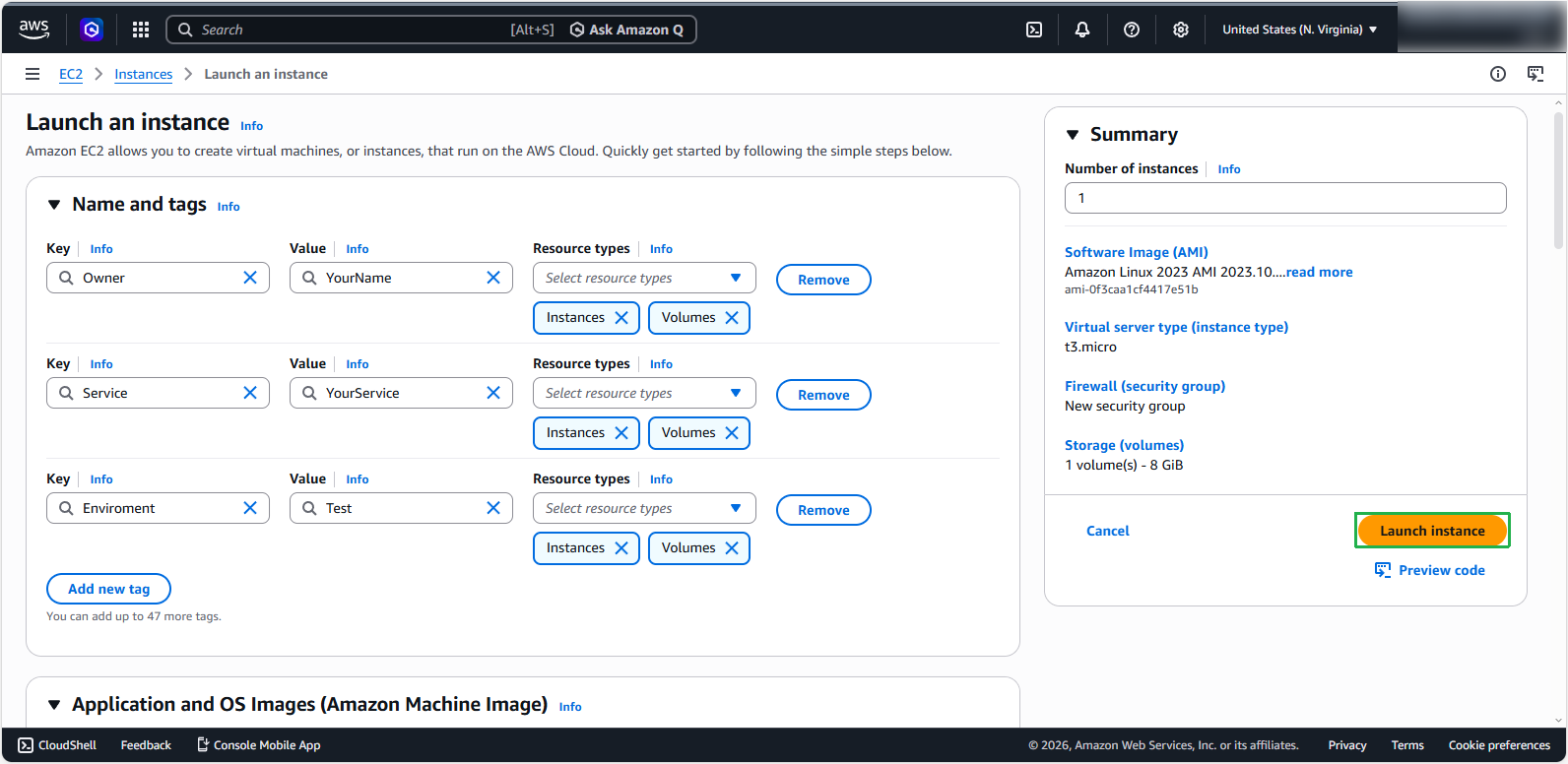Open Storage (volumes) summary link
The width and height of the screenshot is (1568, 764).
pyautogui.click(x=1124, y=445)
